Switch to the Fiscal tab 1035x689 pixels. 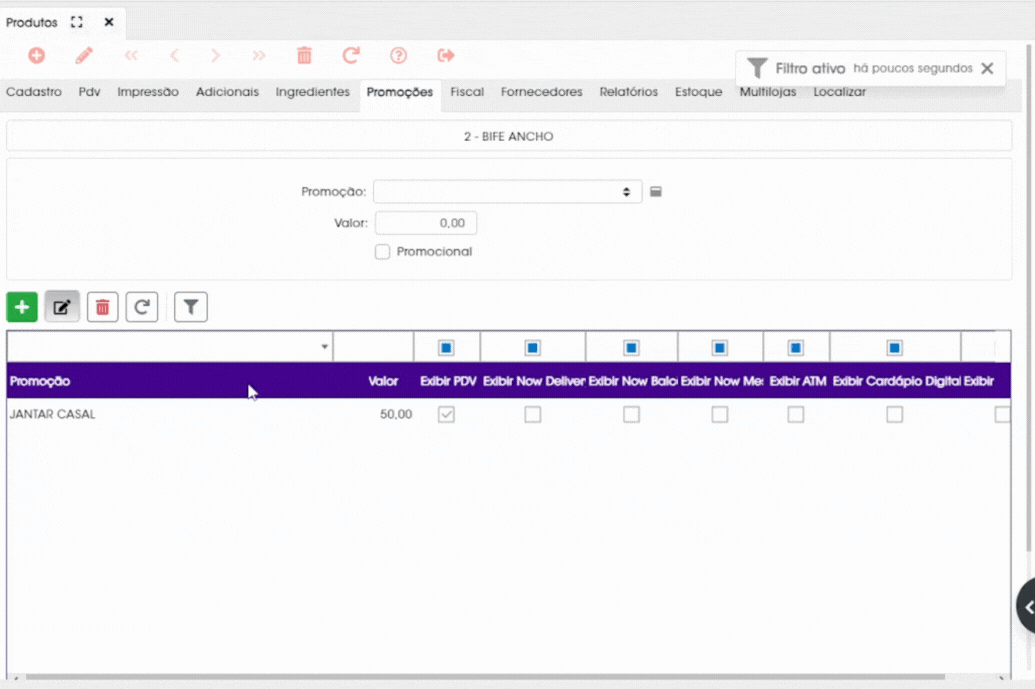pos(467,92)
